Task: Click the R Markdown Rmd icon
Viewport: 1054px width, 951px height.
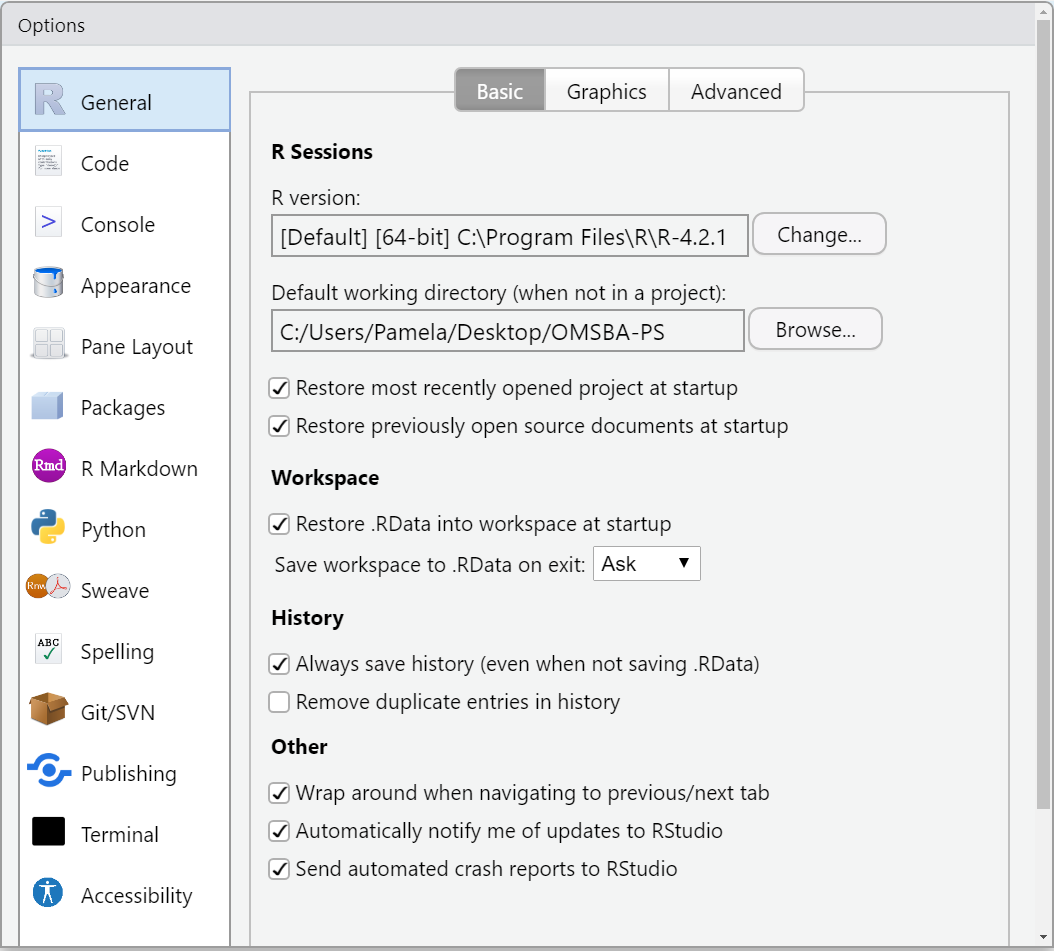Action: point(49,466)
